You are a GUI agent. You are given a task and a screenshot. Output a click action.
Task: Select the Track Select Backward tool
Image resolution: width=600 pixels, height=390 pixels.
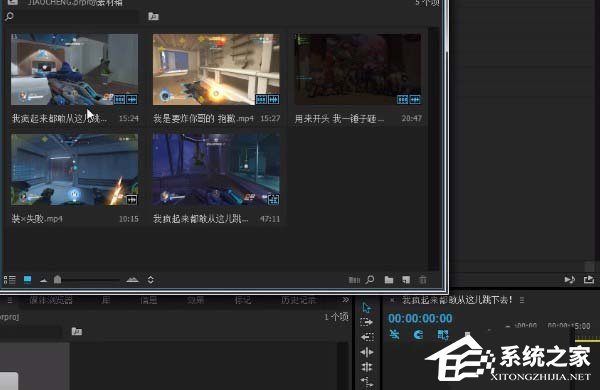[367, 337]
